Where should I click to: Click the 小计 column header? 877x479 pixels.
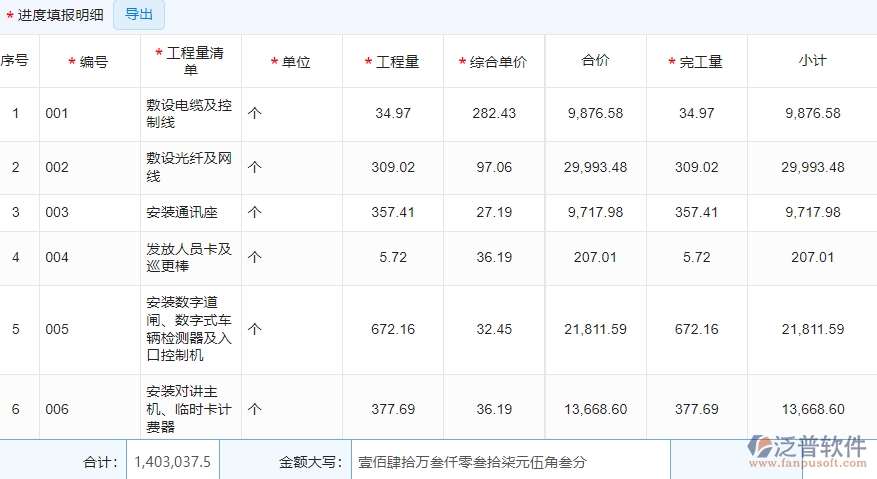812,60
